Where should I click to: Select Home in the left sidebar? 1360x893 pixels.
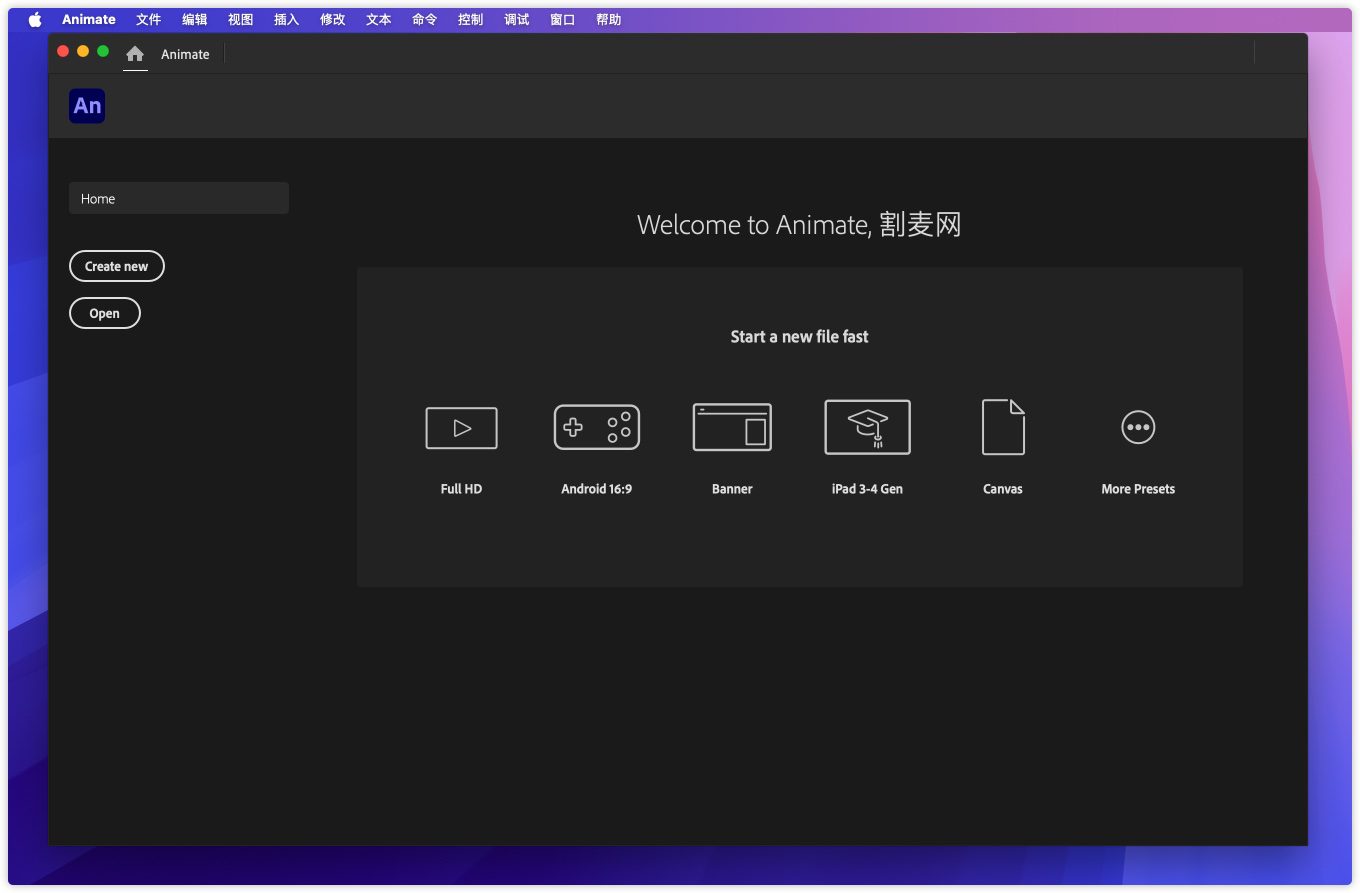(x=178, y=198)
